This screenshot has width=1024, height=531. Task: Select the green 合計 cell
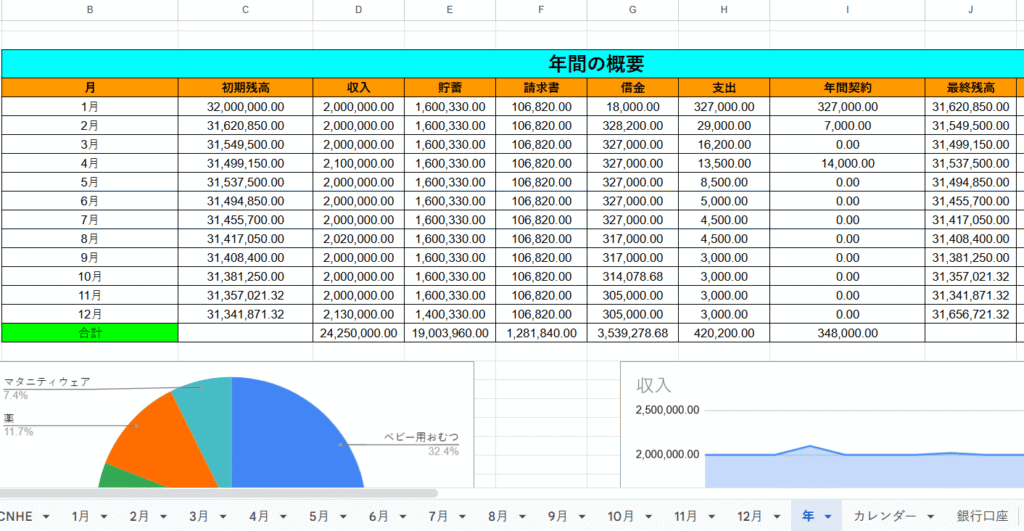90,333
